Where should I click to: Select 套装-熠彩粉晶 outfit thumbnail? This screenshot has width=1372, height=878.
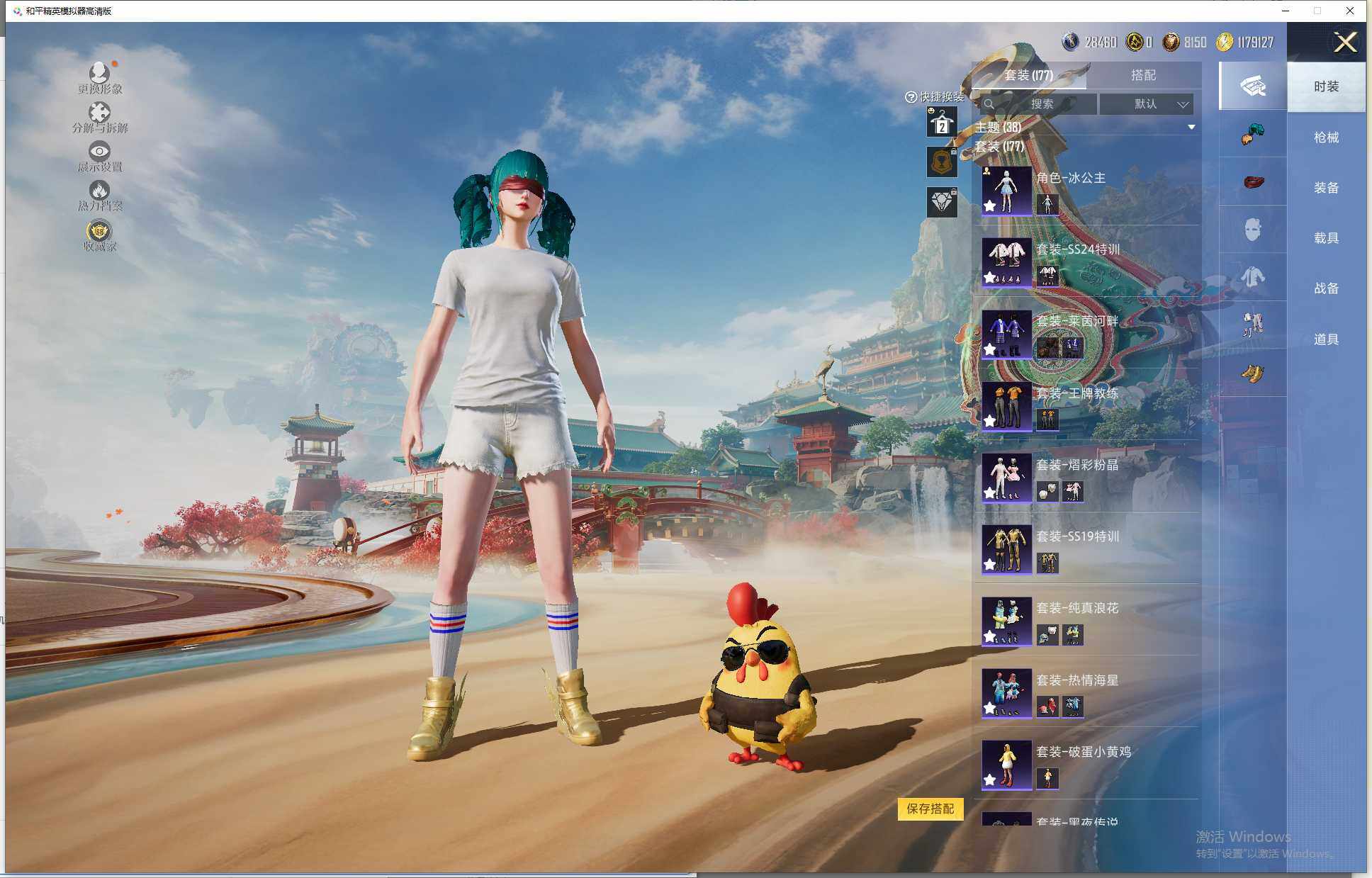[1006, 476]
